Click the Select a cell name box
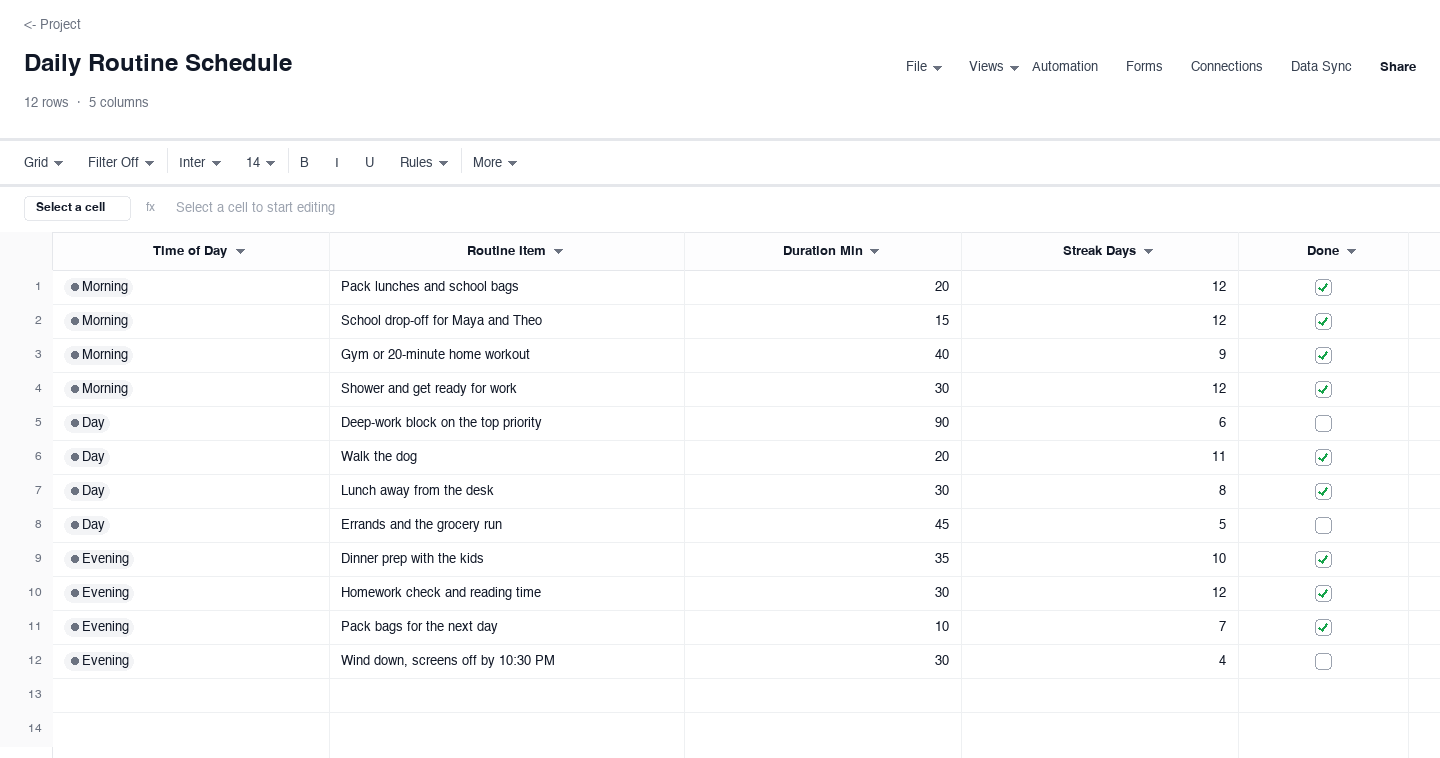The height and width of the screenshot is (758, 1440). coord(77,208)
